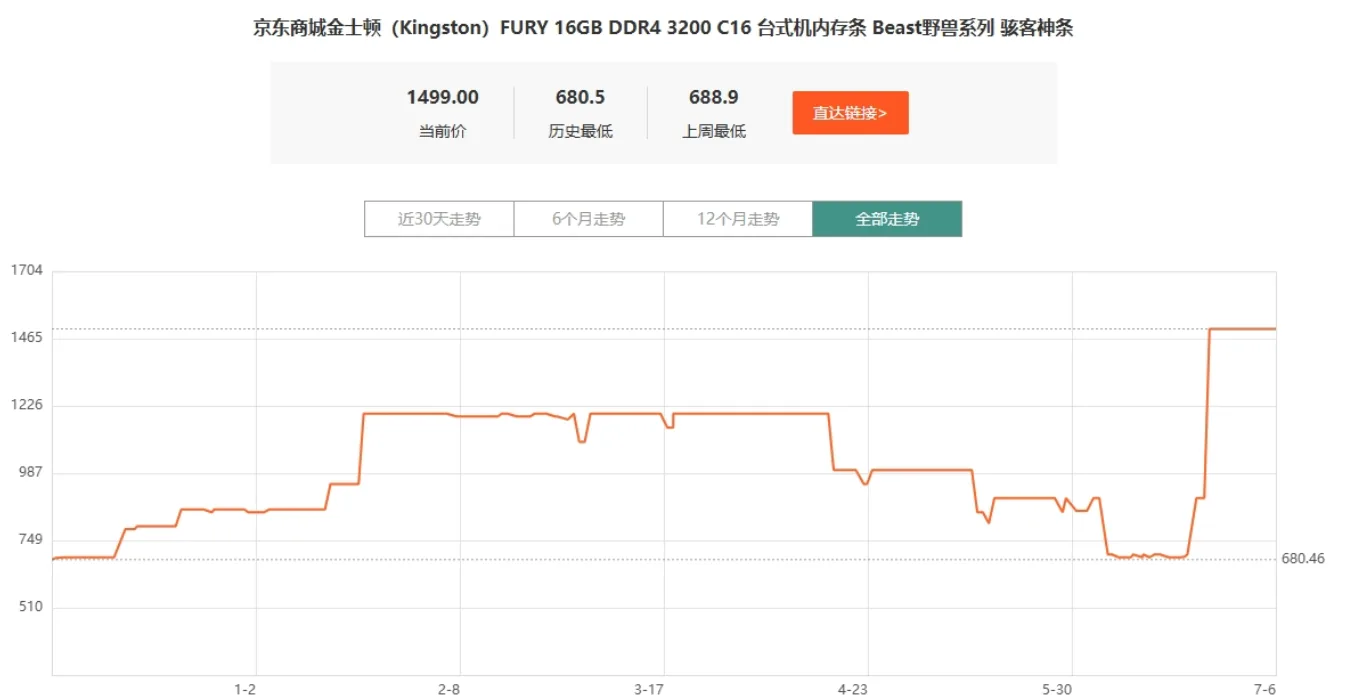
Task: Click last week low value 688.9
Action: (x=714, y=97)
